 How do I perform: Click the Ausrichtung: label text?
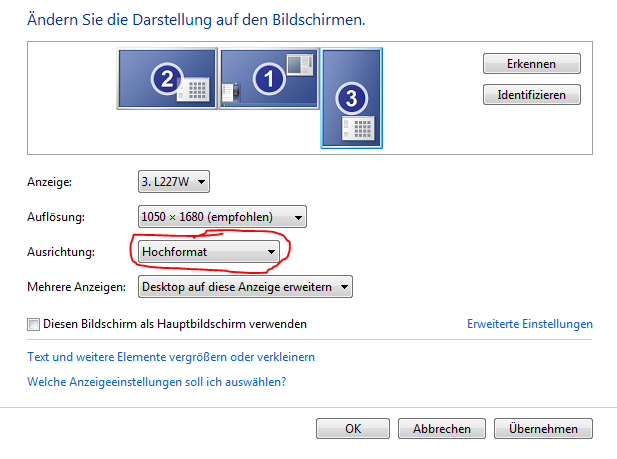[x=61, y=252]
